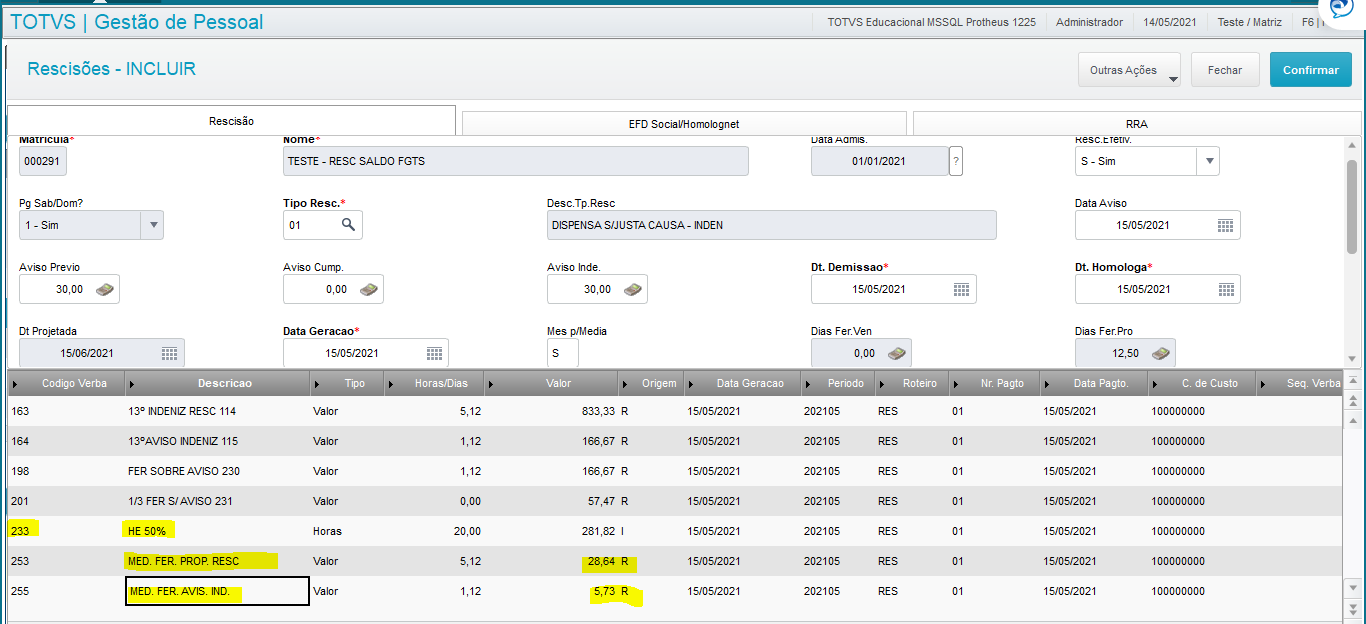
Task: Open calculator icon in Aviso Inde. field
Action: click(x=633, y=290)
